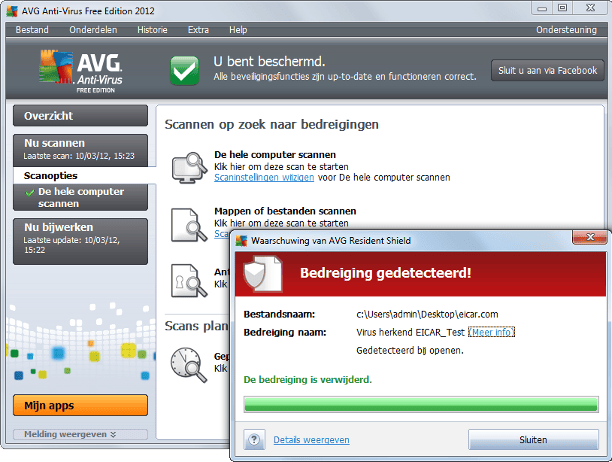Open help via question mark icon in dialog

[x=254, y=440]
